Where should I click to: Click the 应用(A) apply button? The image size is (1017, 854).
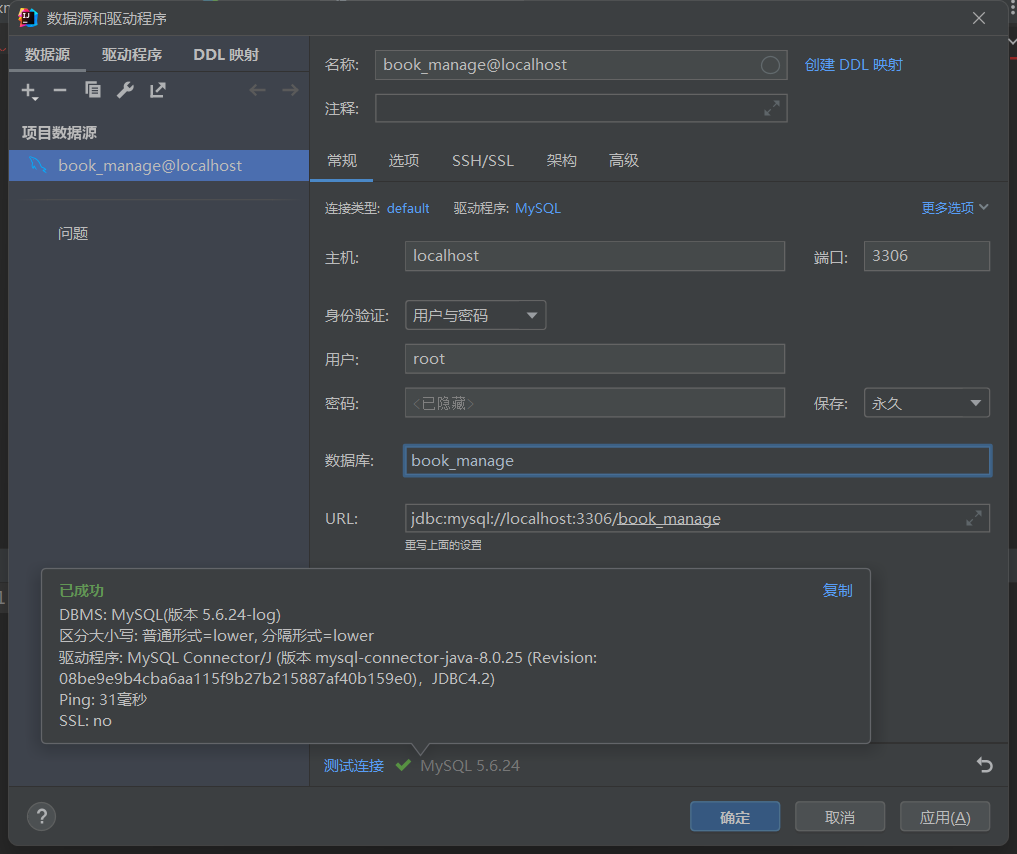click(x=945, y=816)
